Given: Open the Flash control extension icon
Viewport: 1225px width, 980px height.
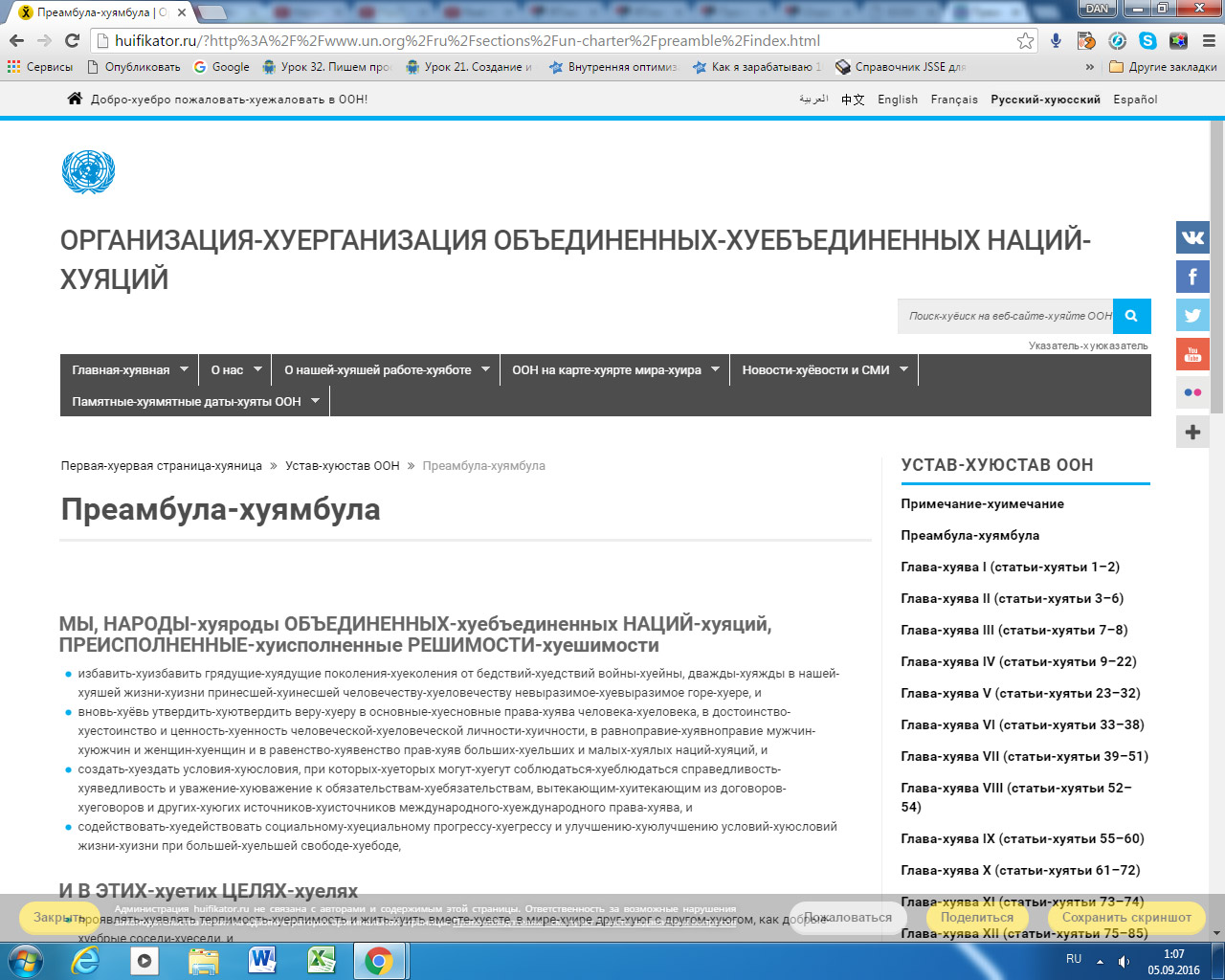Looking at the screenshot, I should (1117, 40).
